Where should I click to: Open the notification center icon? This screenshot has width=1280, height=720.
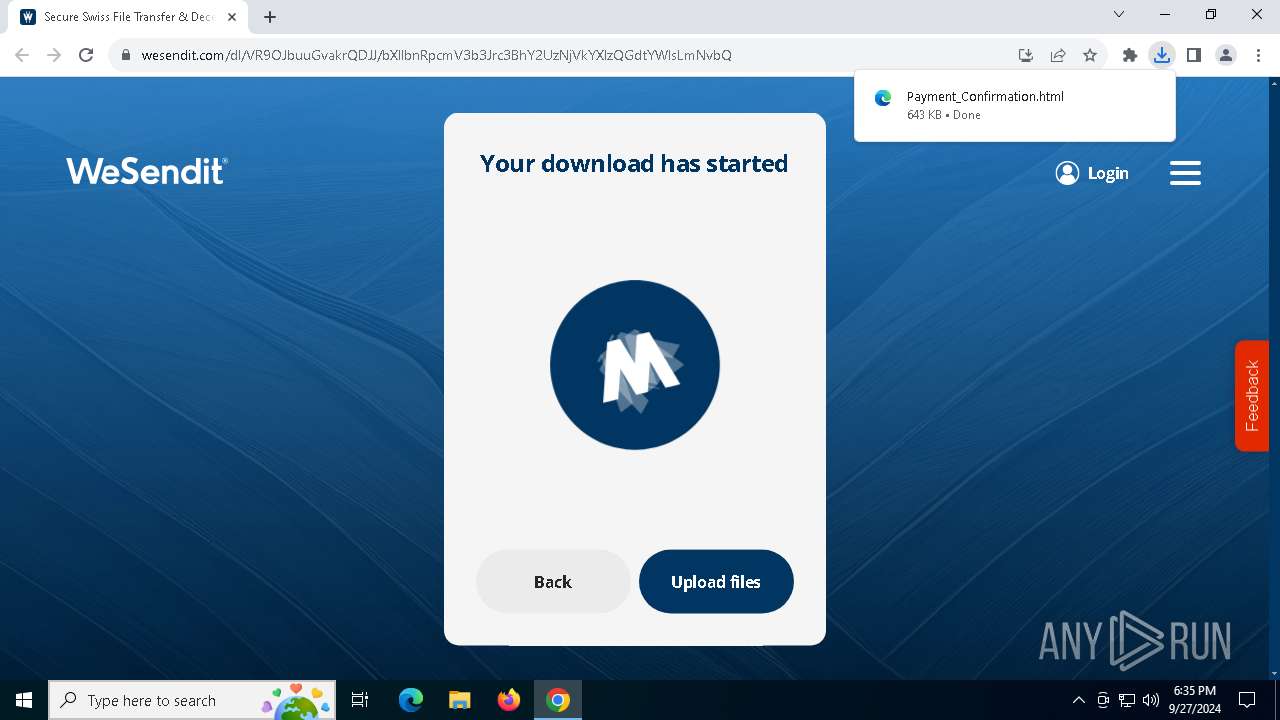[1247, 700]
